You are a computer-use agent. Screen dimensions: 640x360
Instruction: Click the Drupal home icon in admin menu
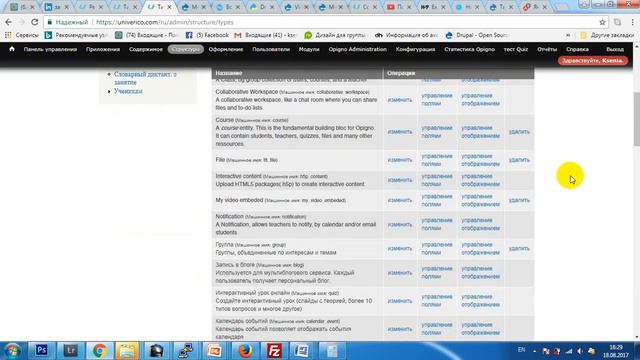pyautogui.click(x=12, y=49)
